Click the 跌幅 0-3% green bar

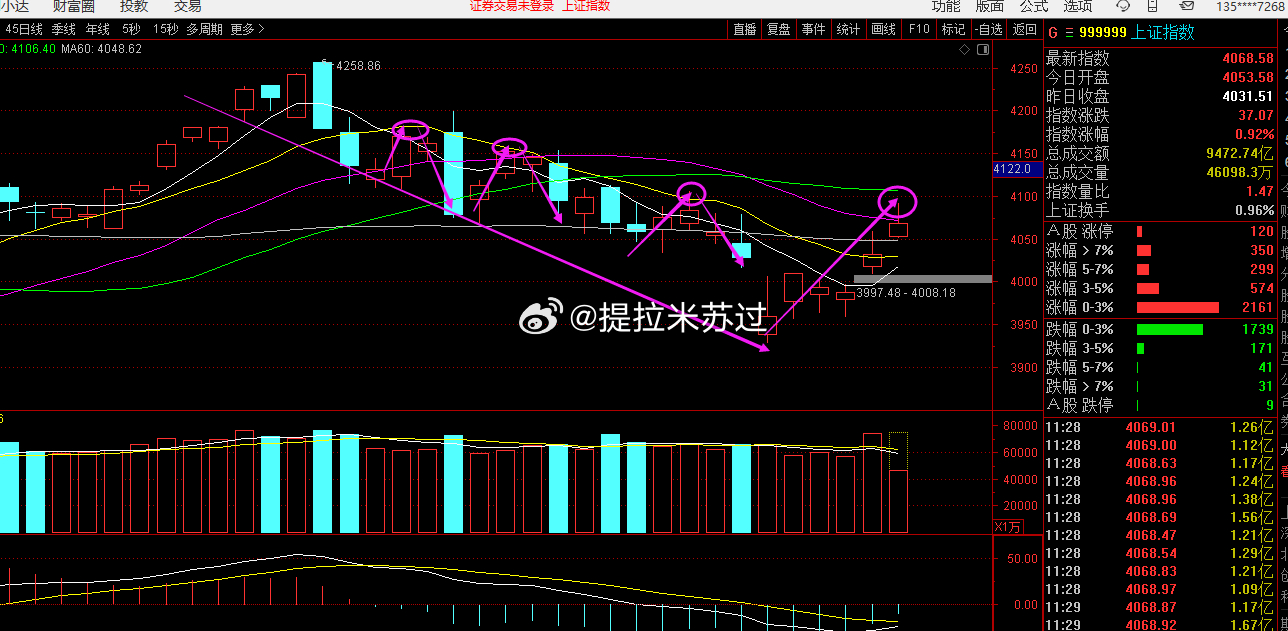(x=1170, y=329)
